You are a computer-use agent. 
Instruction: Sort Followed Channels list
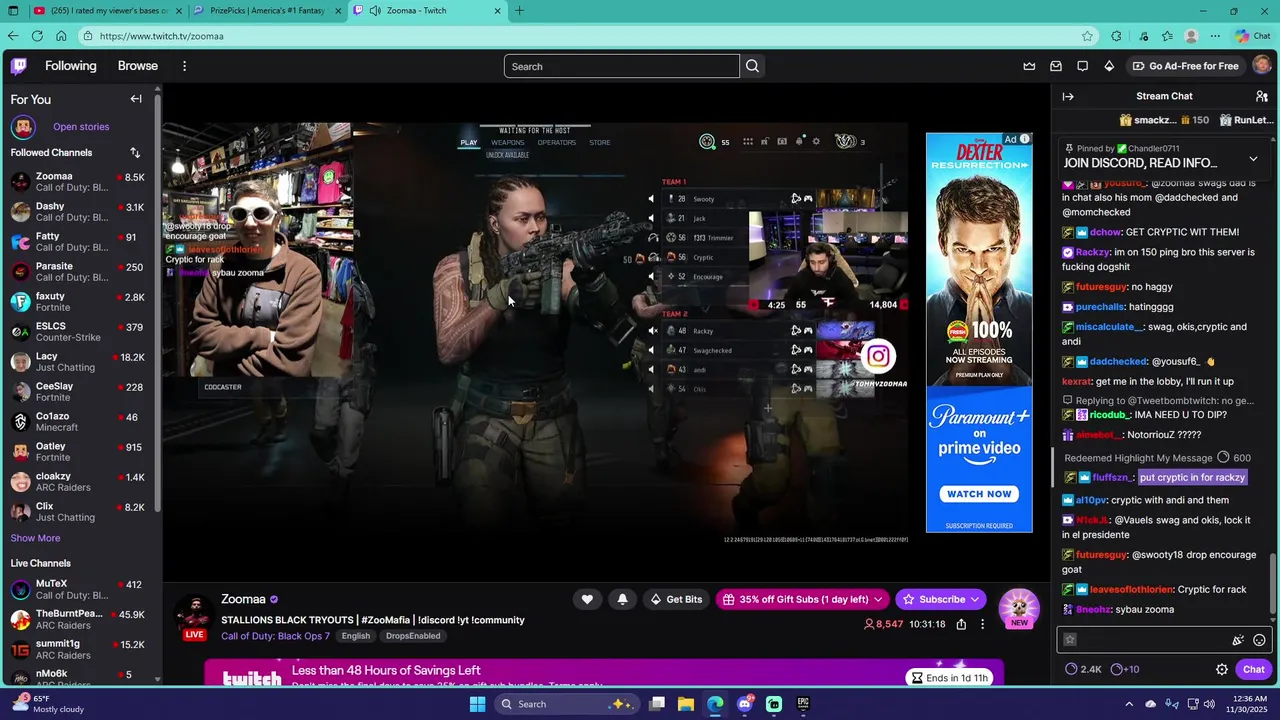click(x=135, y=153)
